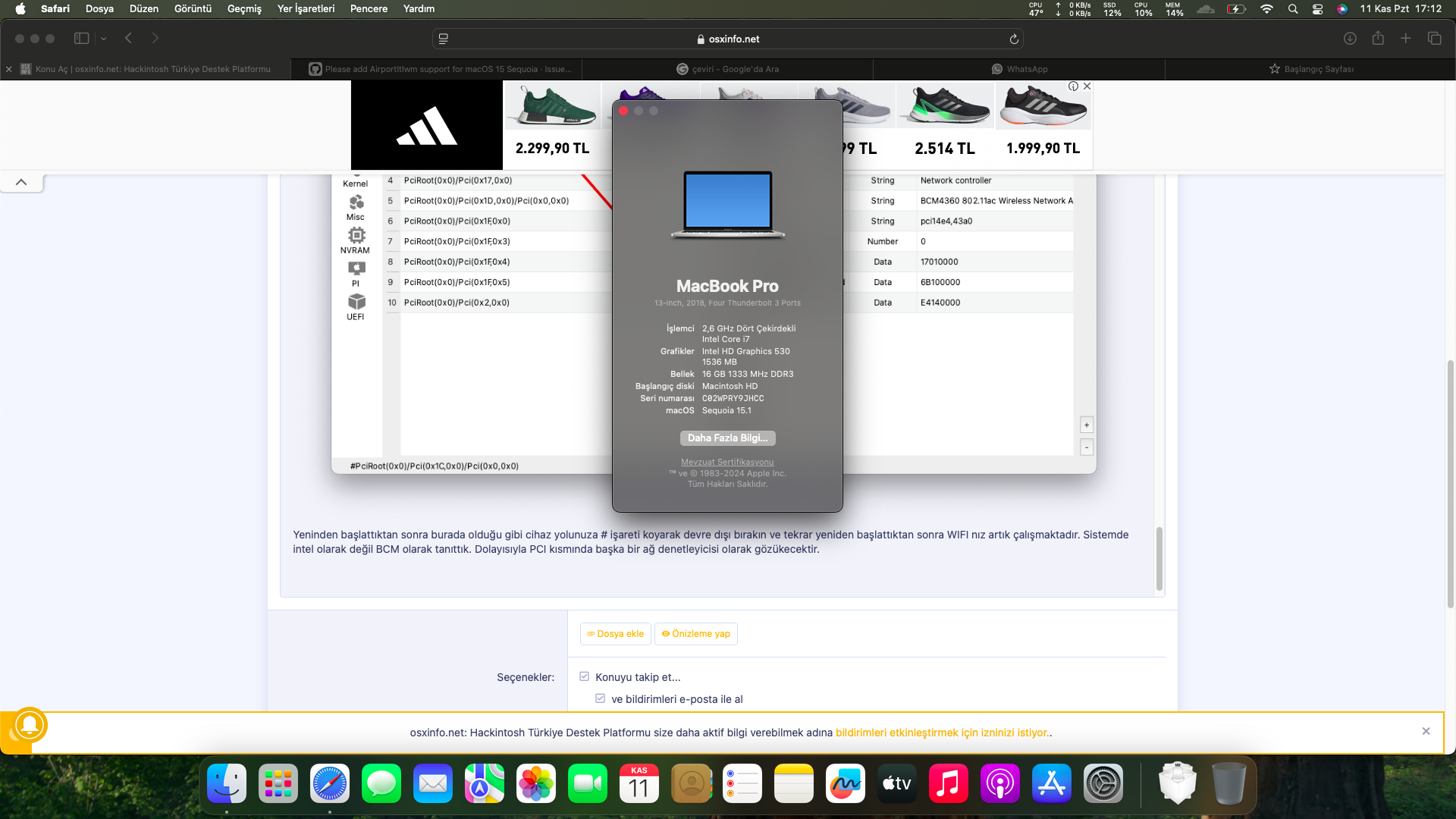Open the tab overview icon
The height and width of the screenshot is (819, 1456).
pyautogui.click(x=1434, y=38)
